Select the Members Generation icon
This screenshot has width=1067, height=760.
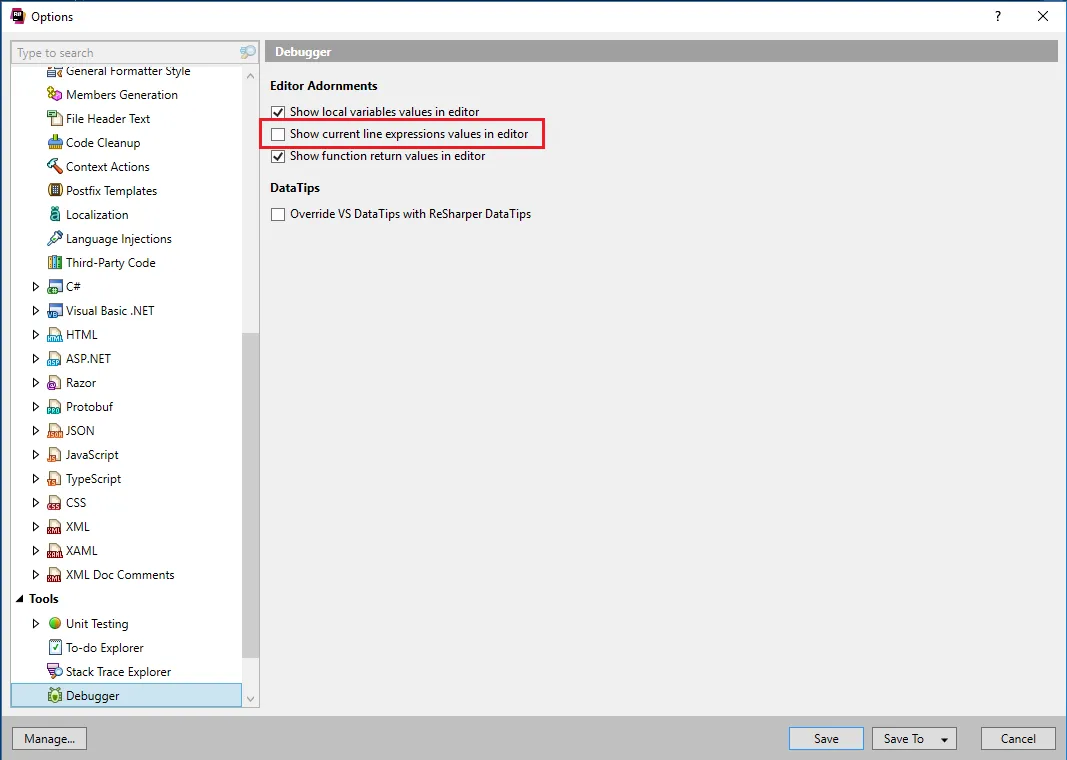(54, 94)
